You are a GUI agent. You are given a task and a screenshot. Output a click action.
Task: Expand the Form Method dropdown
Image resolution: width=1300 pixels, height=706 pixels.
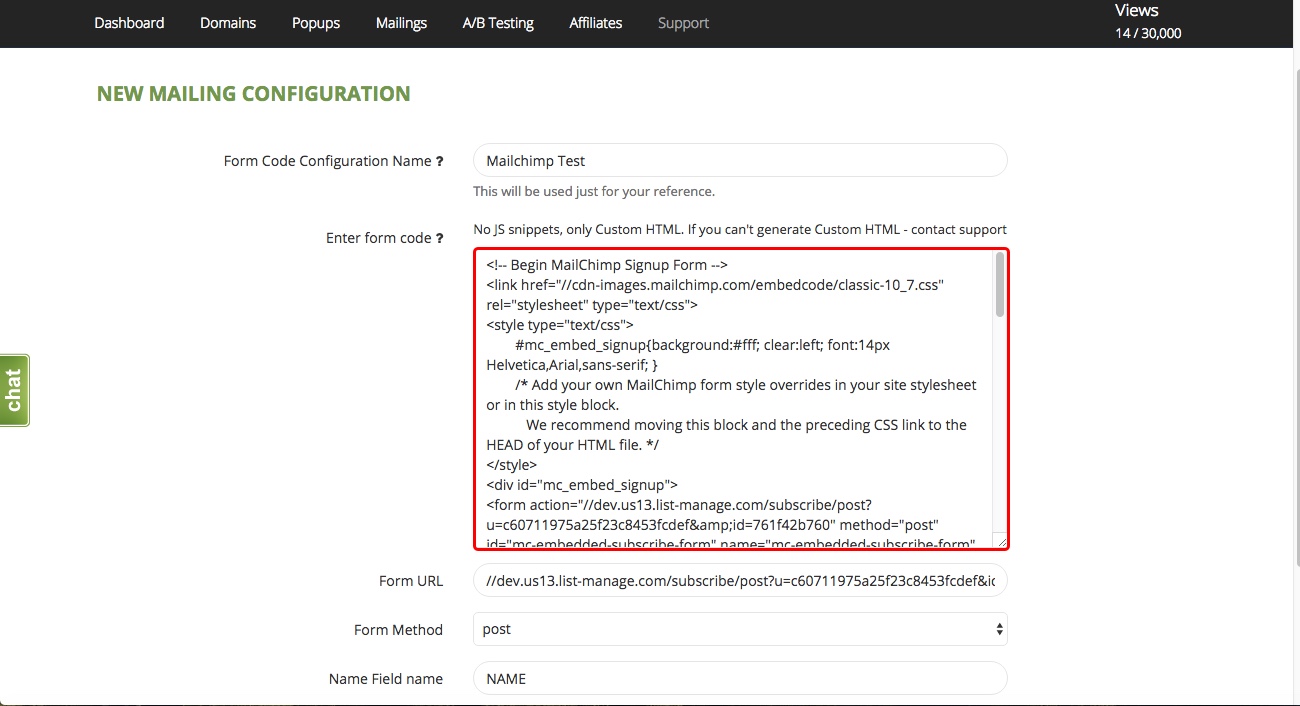pyautogui.click(x=740, y=629)
